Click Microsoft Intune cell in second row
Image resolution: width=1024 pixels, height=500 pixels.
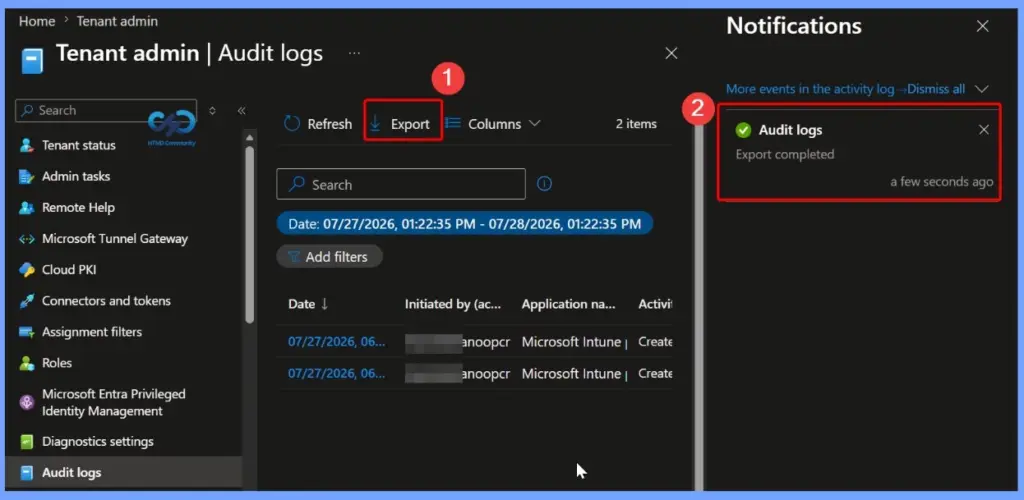point(573,374)
